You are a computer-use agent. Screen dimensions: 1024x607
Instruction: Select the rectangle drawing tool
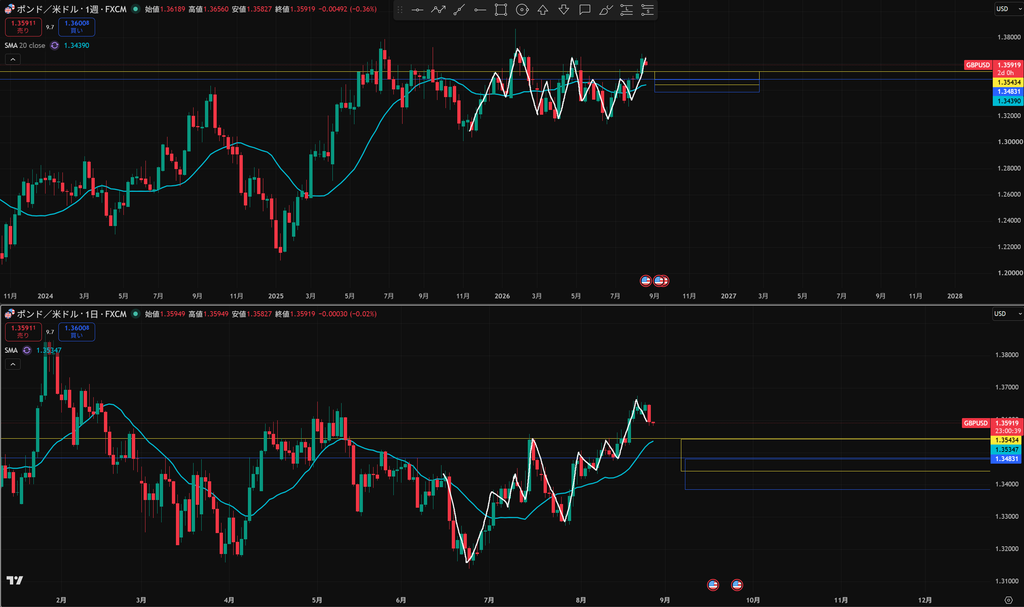point(501,10)
